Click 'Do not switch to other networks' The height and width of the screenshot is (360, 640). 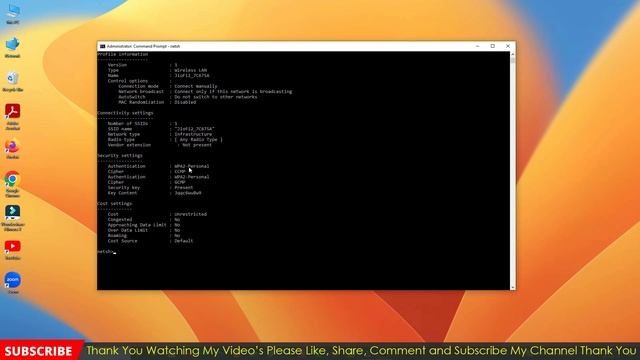(216, 97)
